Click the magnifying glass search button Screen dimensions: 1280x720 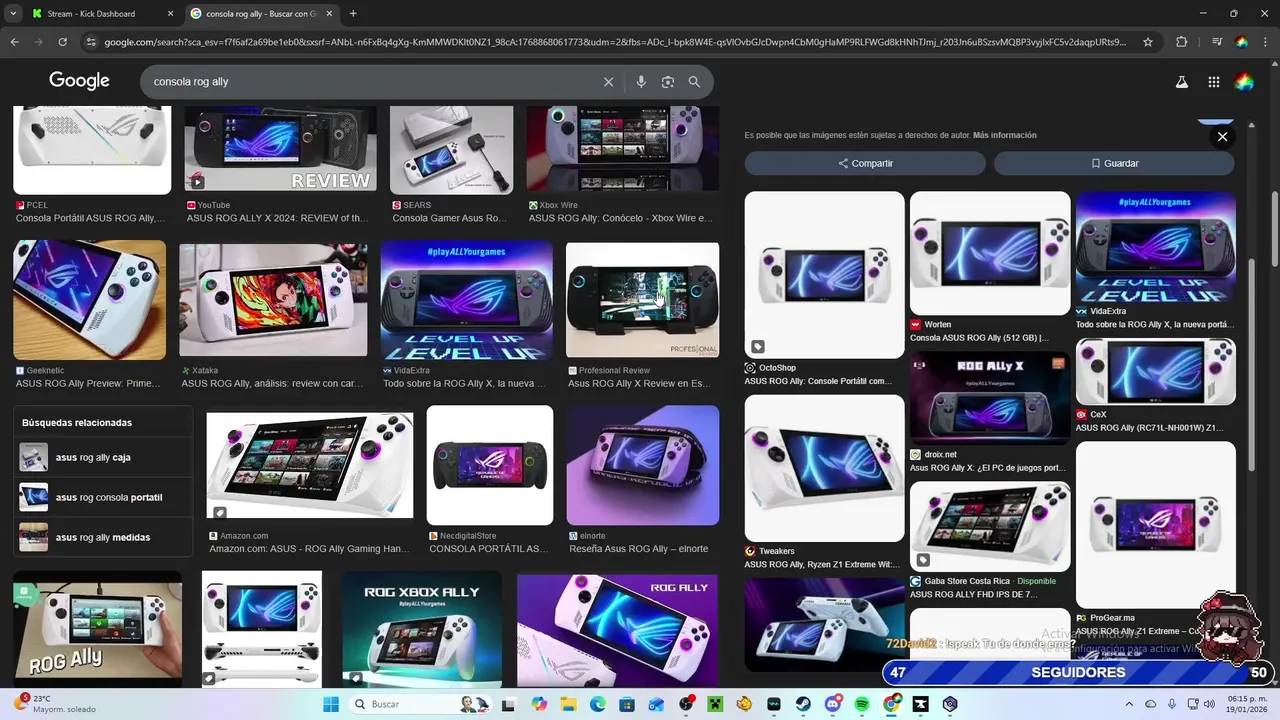694,82
